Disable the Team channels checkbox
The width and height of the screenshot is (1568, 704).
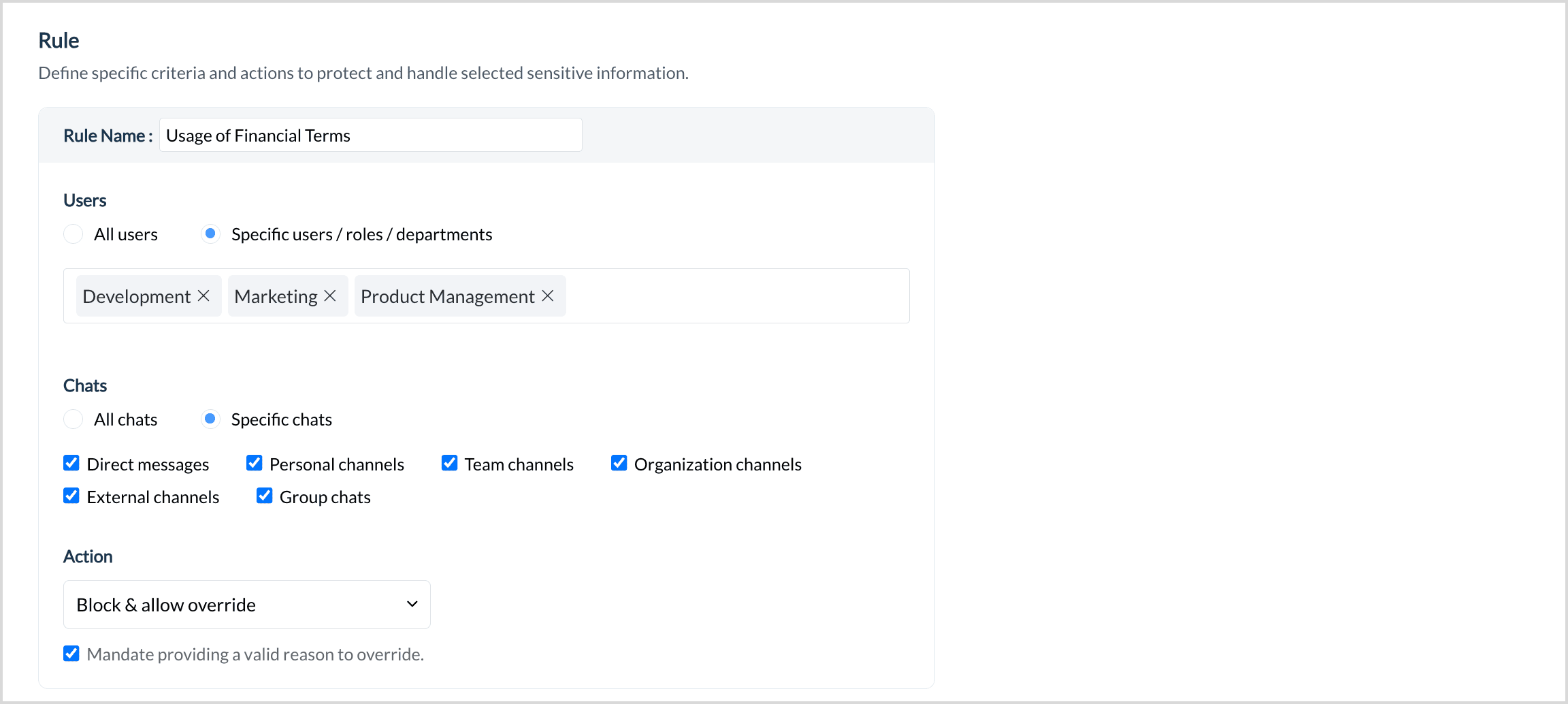[x=450, y=464]
